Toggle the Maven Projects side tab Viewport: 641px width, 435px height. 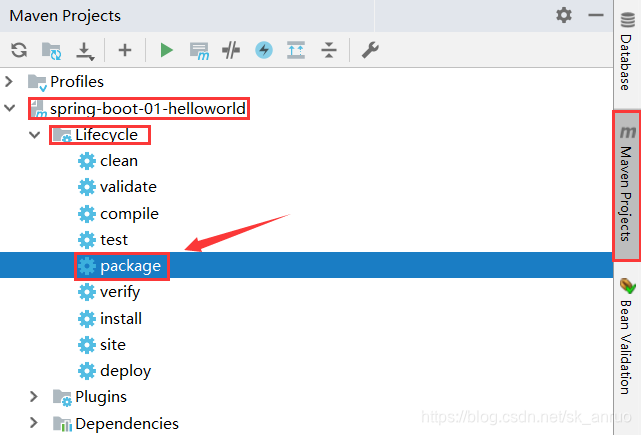pos(627,185)
